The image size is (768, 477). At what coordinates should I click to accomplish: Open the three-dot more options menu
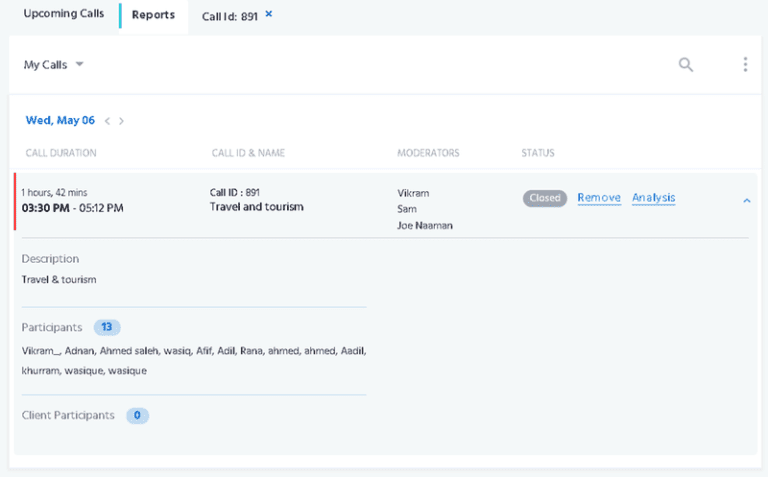click(x=745, y=65)
